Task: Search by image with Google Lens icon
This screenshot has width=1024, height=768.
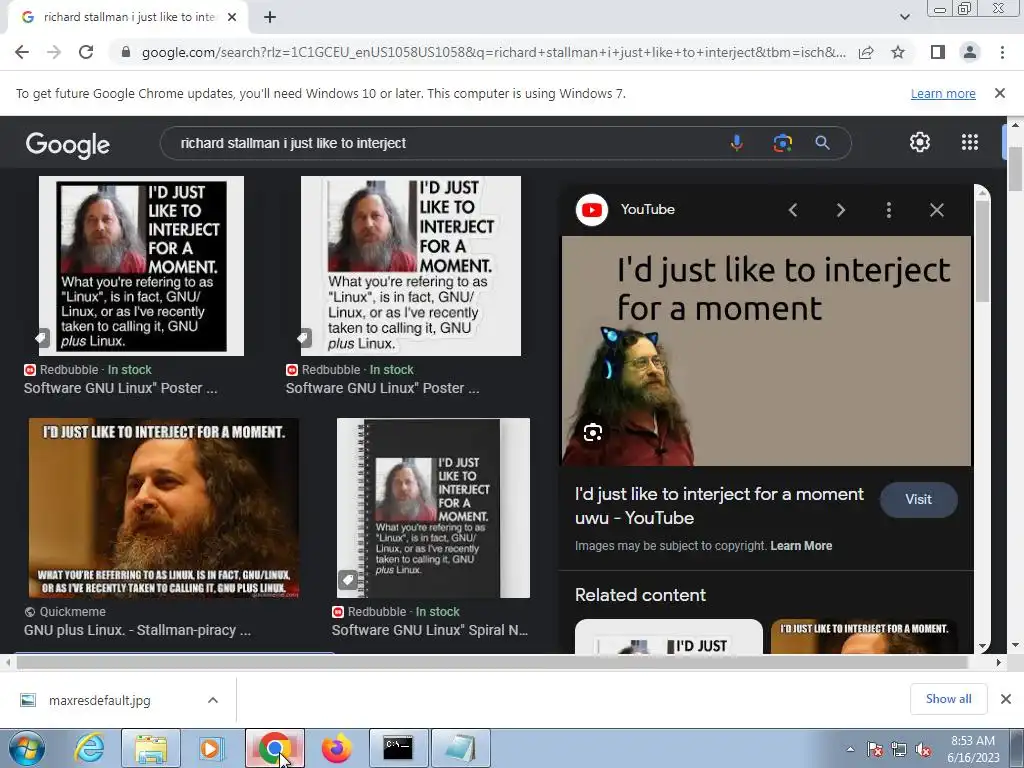Action: (782, 143)
